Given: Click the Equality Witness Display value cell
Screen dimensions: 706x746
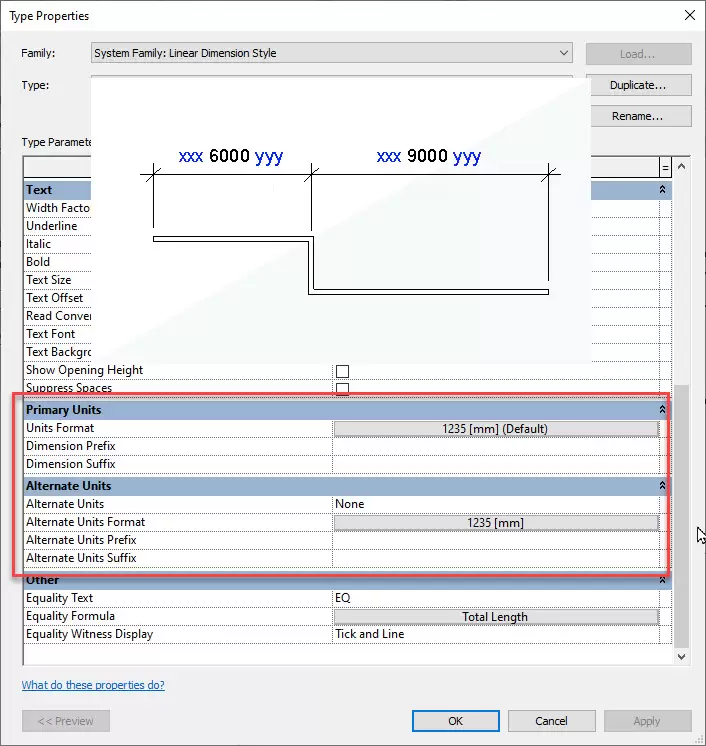Looking at the screenshot, I should click(x=495, y=634).
